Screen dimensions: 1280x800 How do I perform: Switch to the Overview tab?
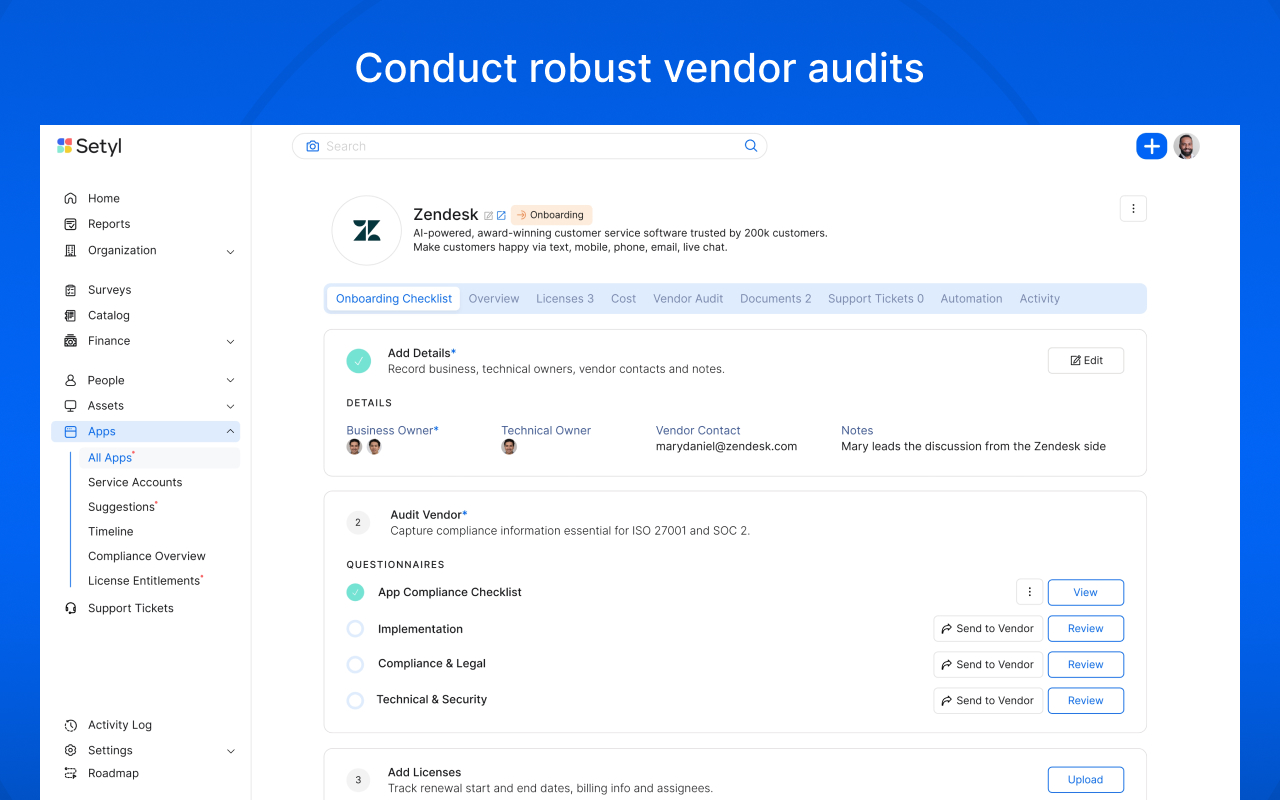pos(494,299)
